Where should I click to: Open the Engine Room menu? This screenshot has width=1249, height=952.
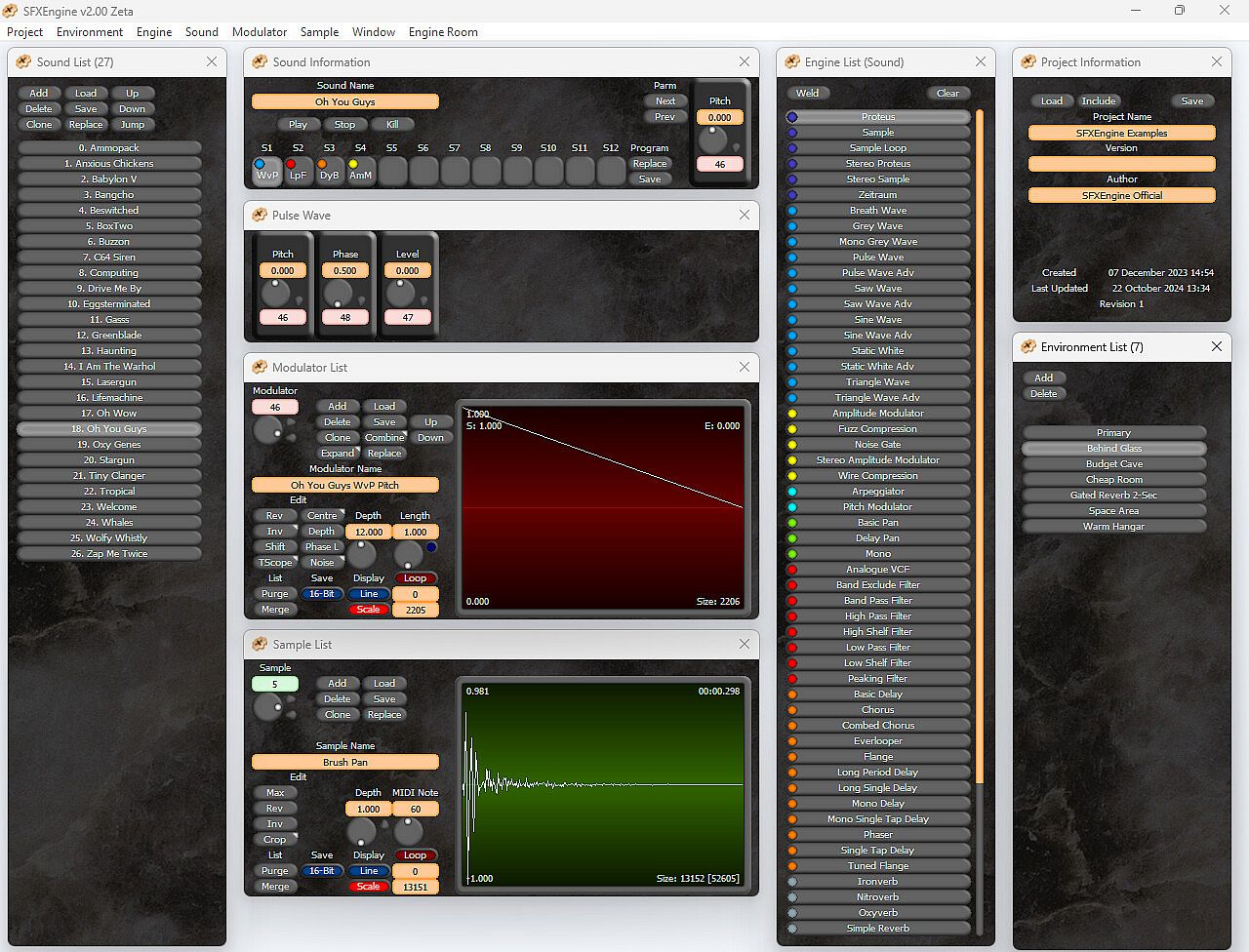click(442, 32)
